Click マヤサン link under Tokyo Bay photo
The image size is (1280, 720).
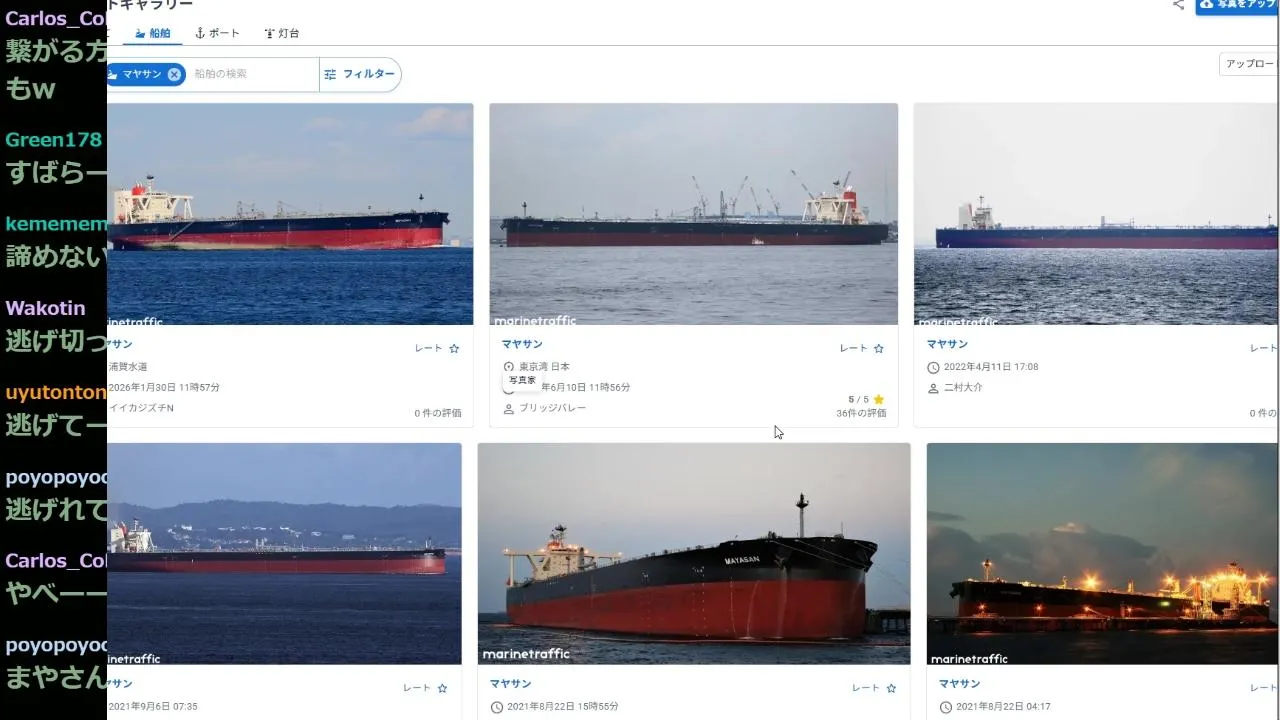click(x=521, y=344)
